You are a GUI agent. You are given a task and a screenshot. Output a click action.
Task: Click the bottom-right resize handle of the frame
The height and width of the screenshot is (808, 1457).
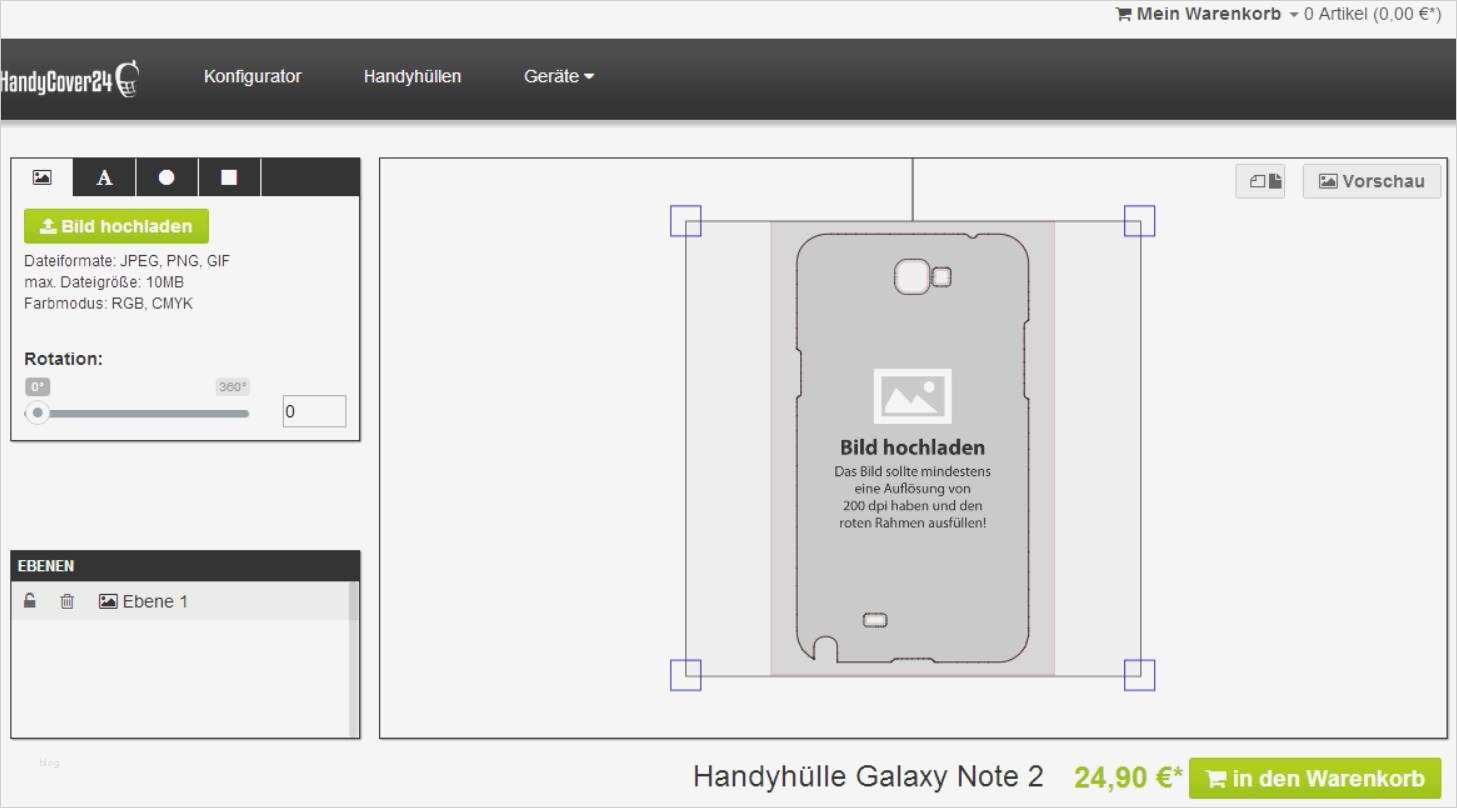pyautogui.click(x=1139, y=675)
